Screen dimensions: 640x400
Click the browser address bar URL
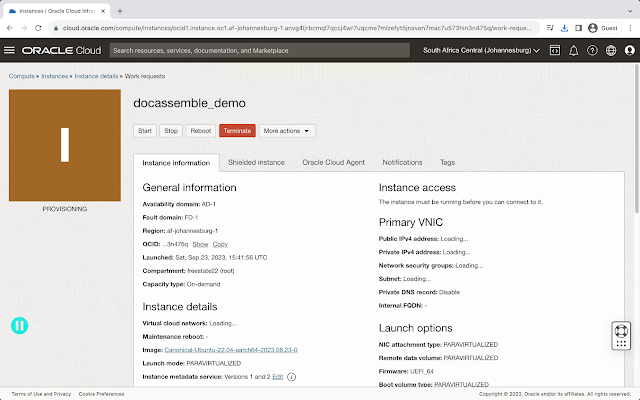(x=297, y=28)
